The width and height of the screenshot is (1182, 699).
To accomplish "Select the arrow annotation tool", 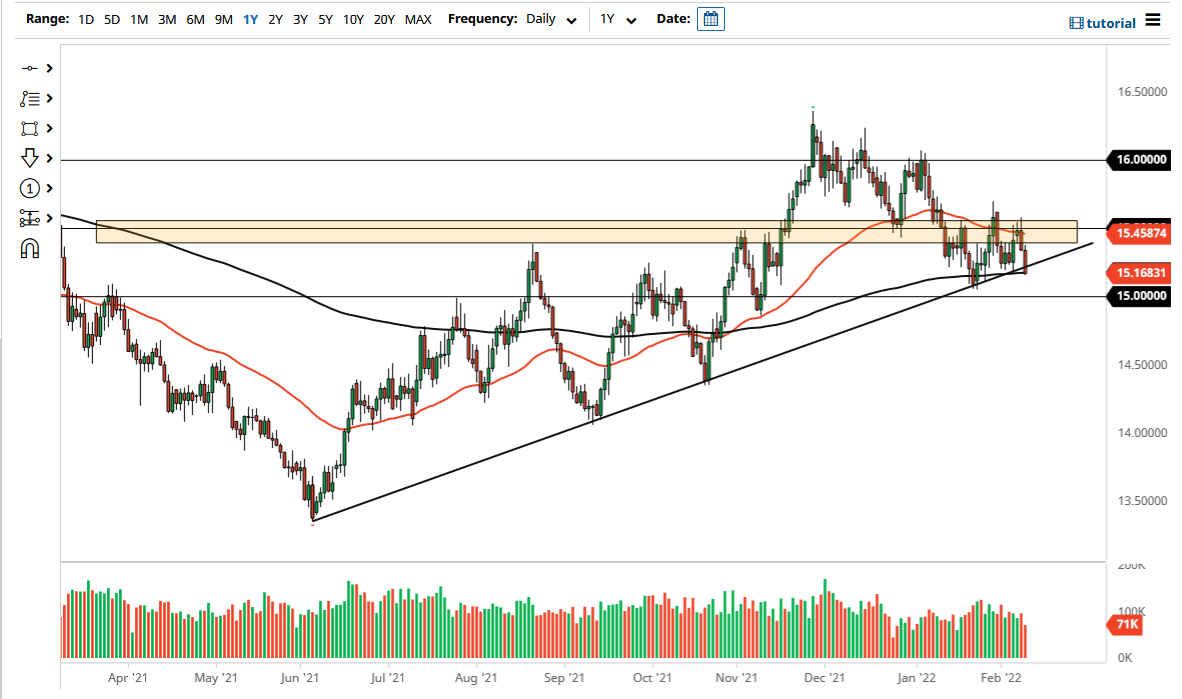I will click(x=30, y=158).
